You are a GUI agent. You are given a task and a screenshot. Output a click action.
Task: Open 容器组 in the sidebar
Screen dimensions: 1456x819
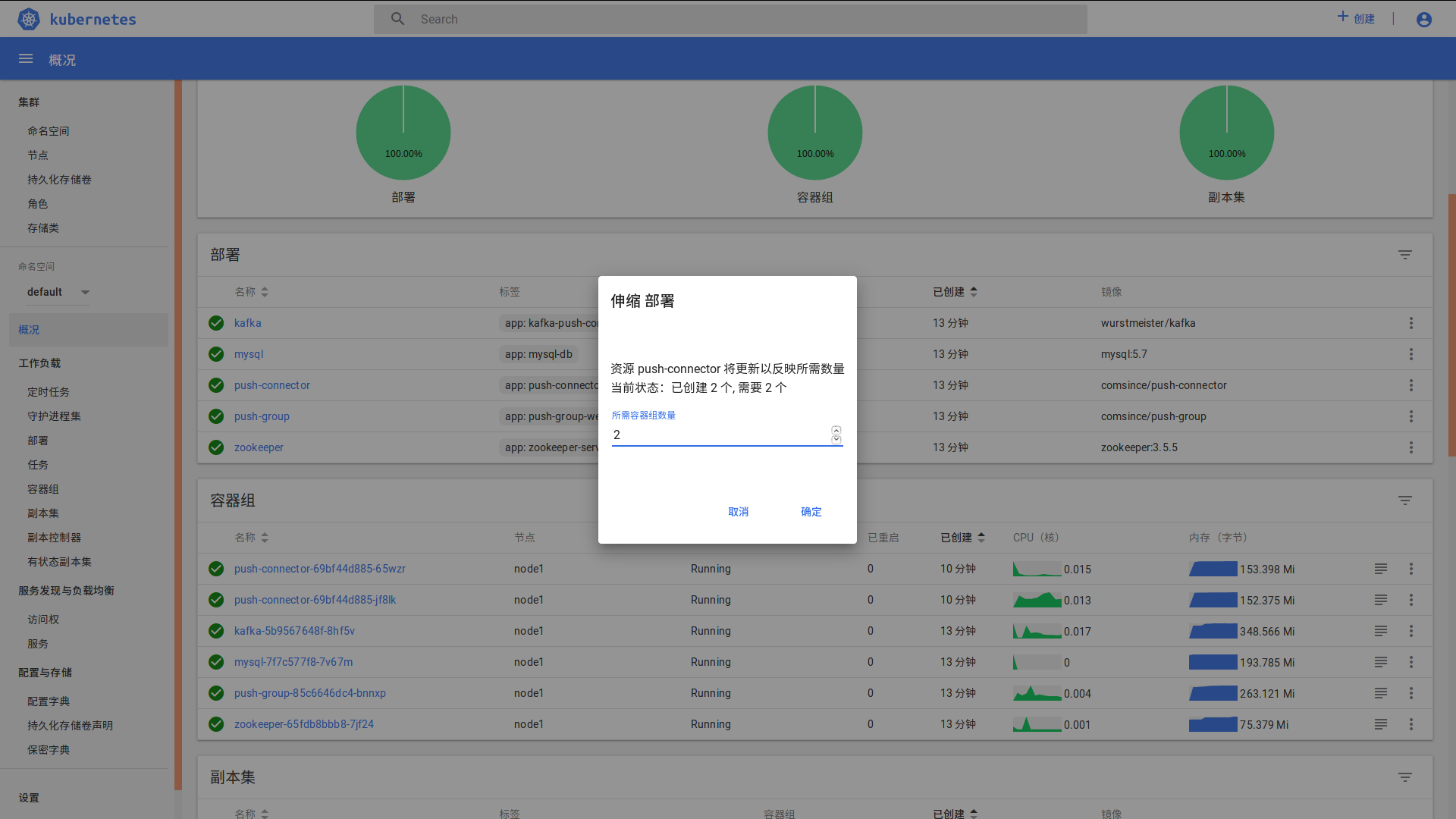(43, 489)
